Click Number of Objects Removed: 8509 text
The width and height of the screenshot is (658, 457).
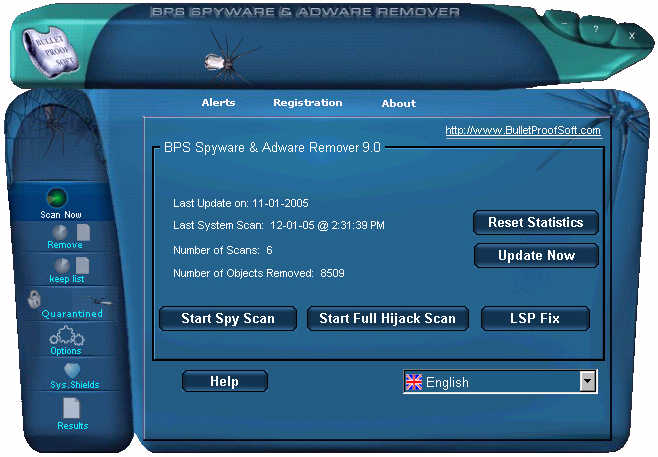[258, 274]
